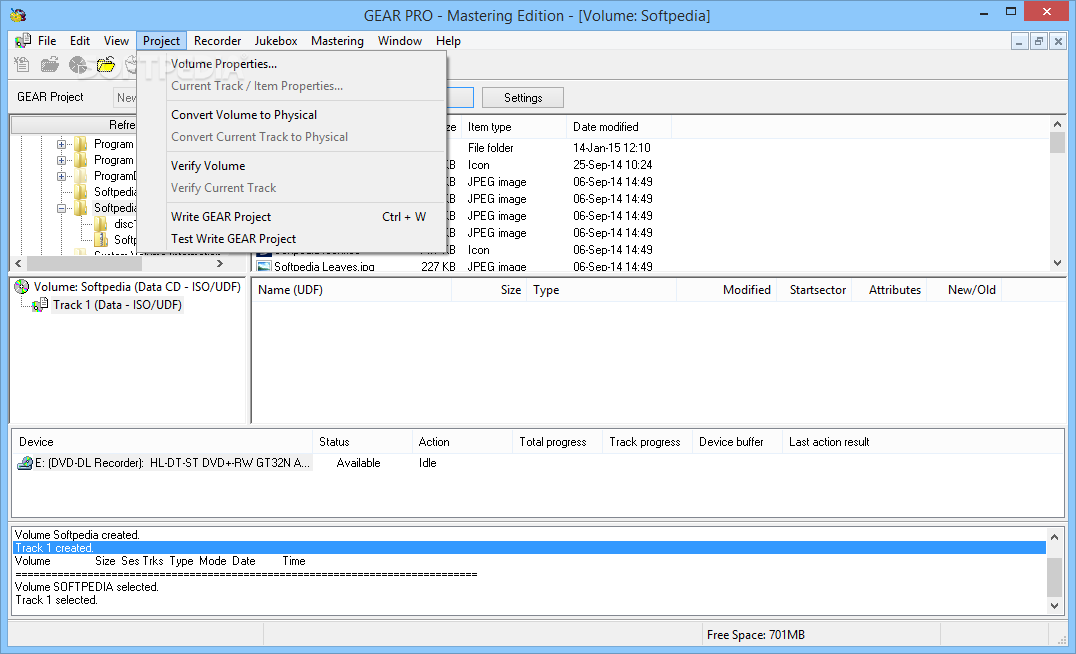Image resolution: width=1076 pixels, height=654 pixels.
Task: Choose Verify Volume menu entry
Action: [292, 165]
